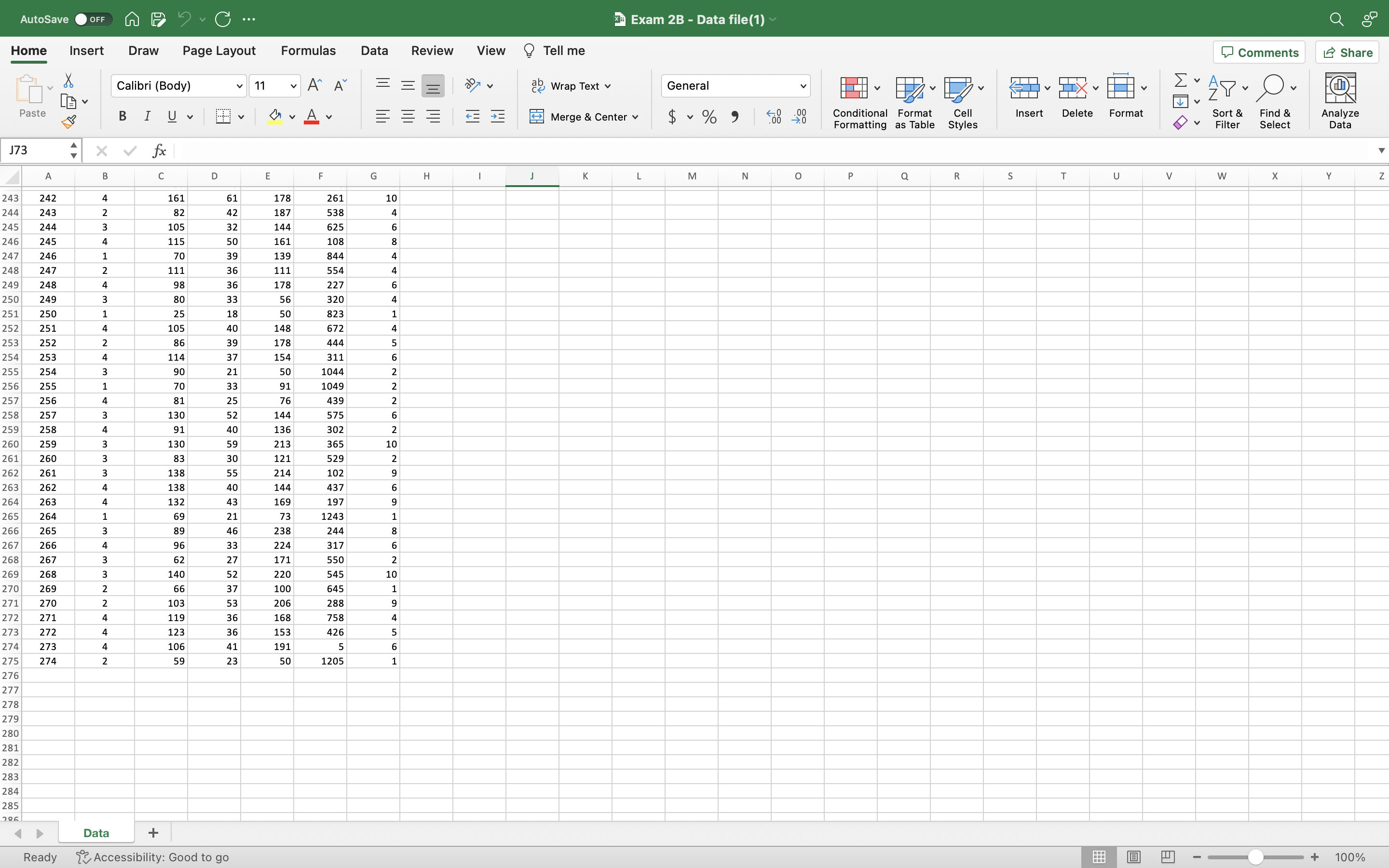The image size is (1389, 868).
Task: Toggle Bold formatting button
Action: [x=122, y=117]
